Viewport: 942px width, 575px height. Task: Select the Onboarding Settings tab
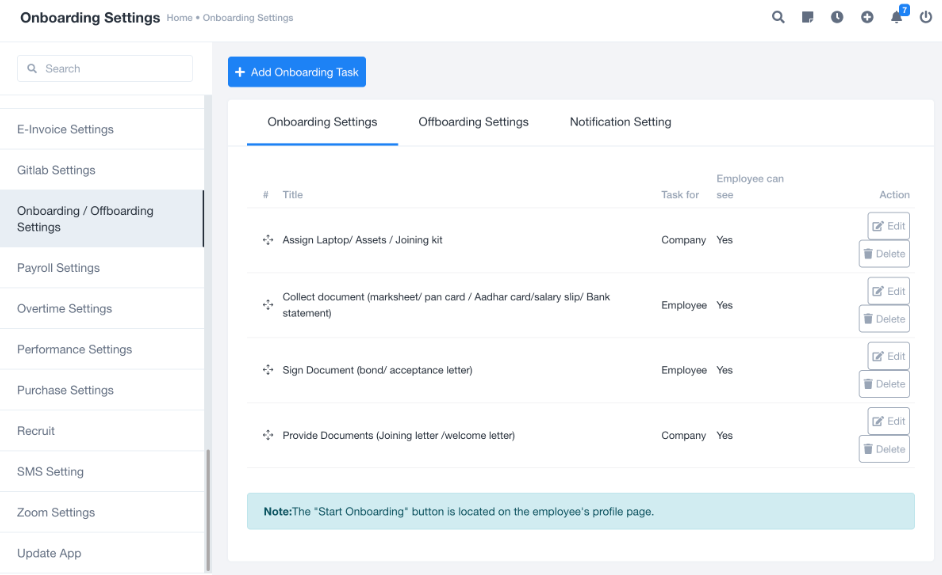[x=322, y=122]
